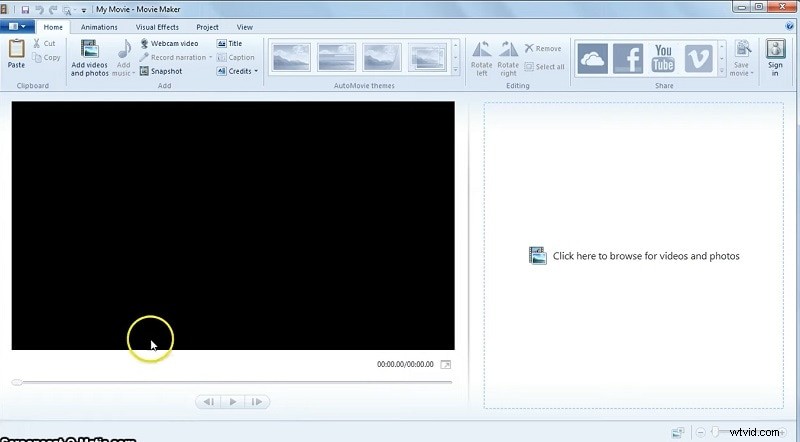The image size is (800, 442).
Task: Click Rotate right button
Action: [508, 58]
